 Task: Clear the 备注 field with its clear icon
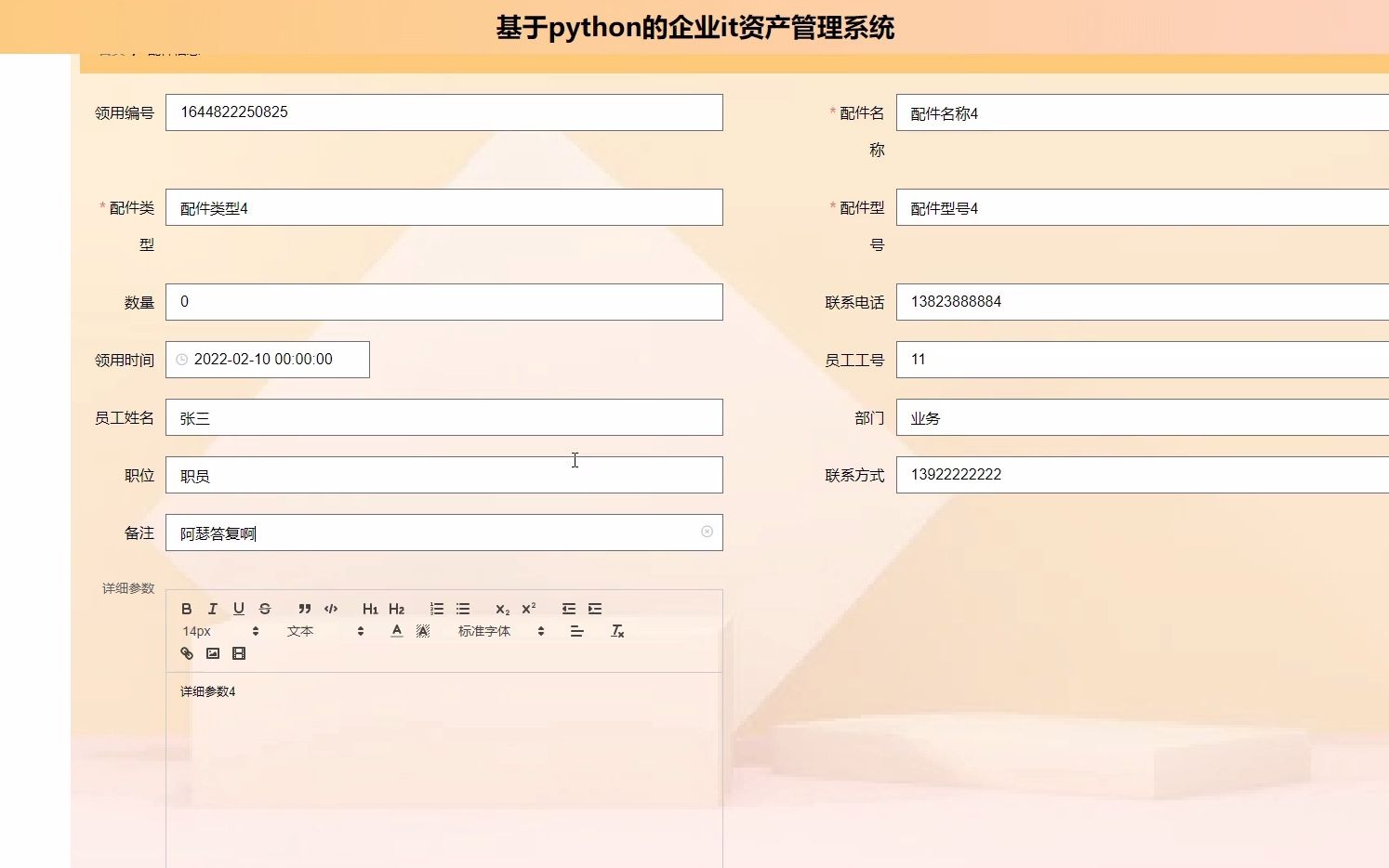[x=707, y=532]
